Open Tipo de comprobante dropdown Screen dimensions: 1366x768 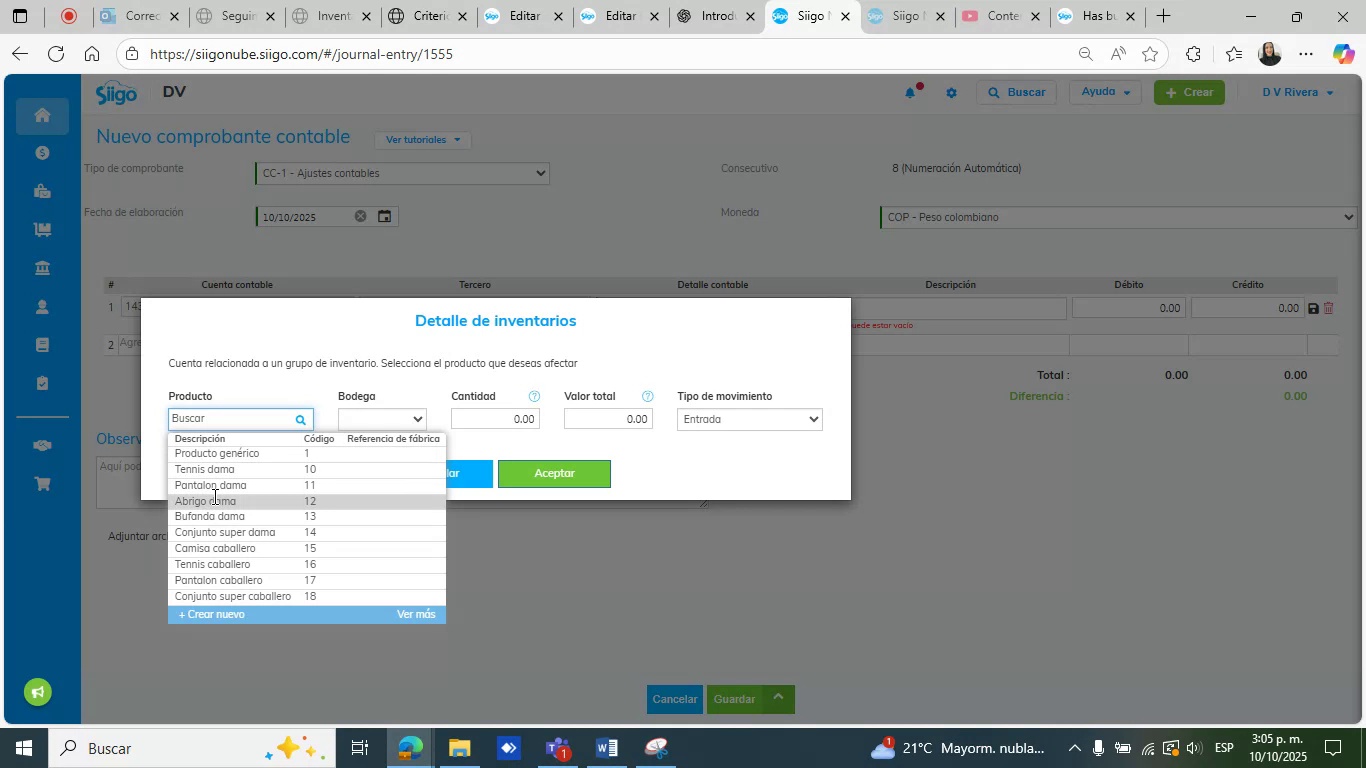[402, 173]
